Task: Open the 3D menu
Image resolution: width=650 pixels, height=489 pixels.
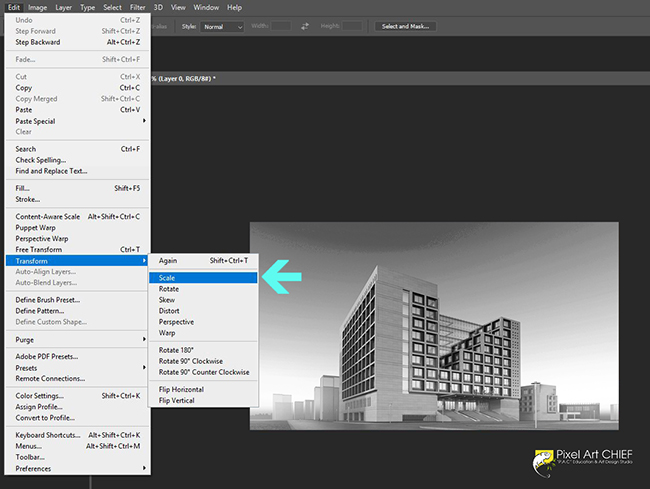Action: 158,7
